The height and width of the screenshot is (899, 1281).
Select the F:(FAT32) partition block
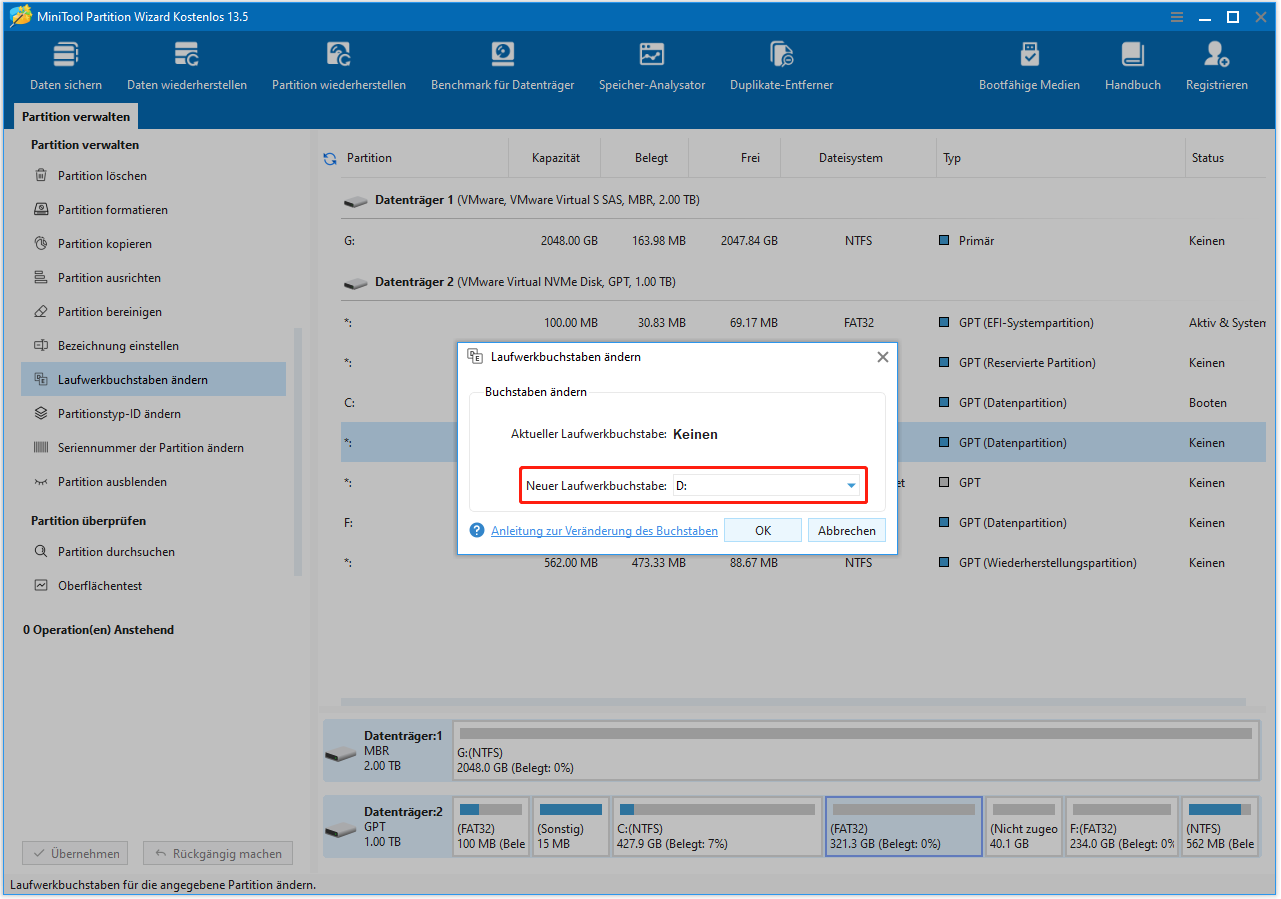1122,826
